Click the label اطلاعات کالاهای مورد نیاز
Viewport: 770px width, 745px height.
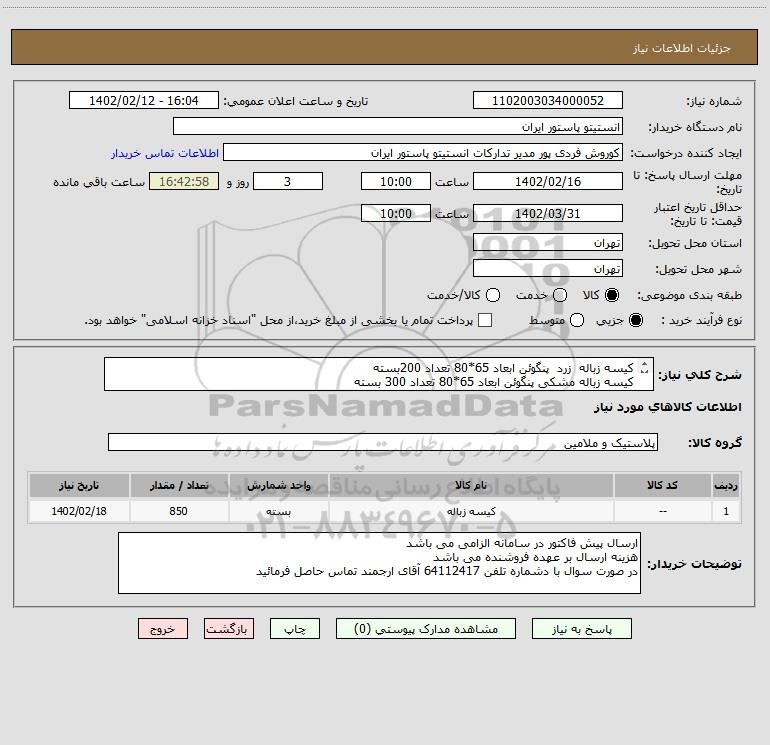click(667, 407)
